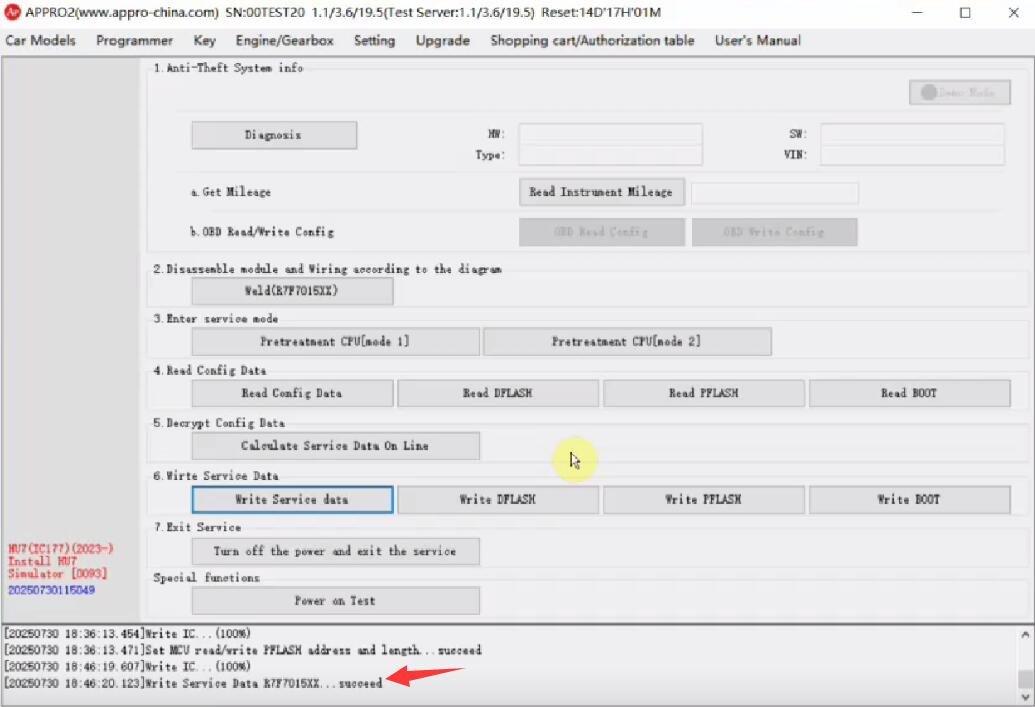Image resolution: width=1035 pixels, height=707 pixels.
Task: Click the Read PFLASH button
Action: click(x=704, y=393)
